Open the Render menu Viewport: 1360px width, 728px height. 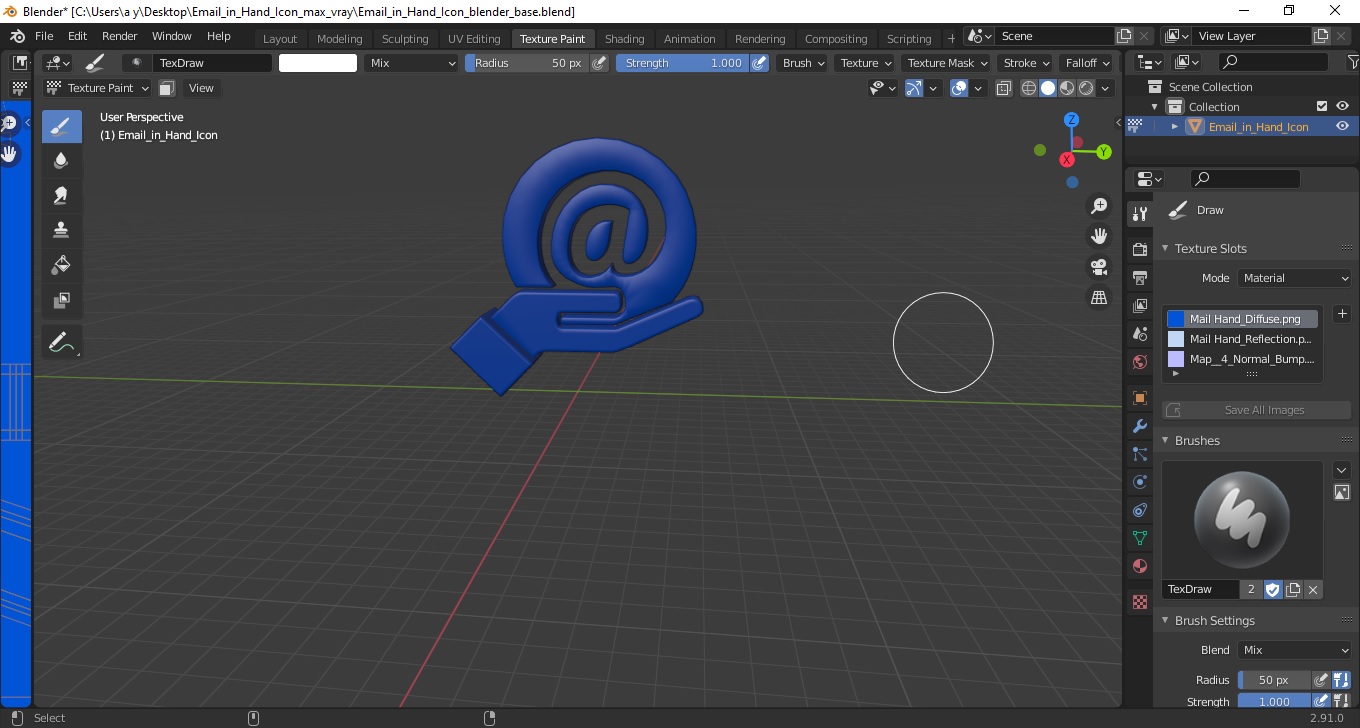coord(119,36)
